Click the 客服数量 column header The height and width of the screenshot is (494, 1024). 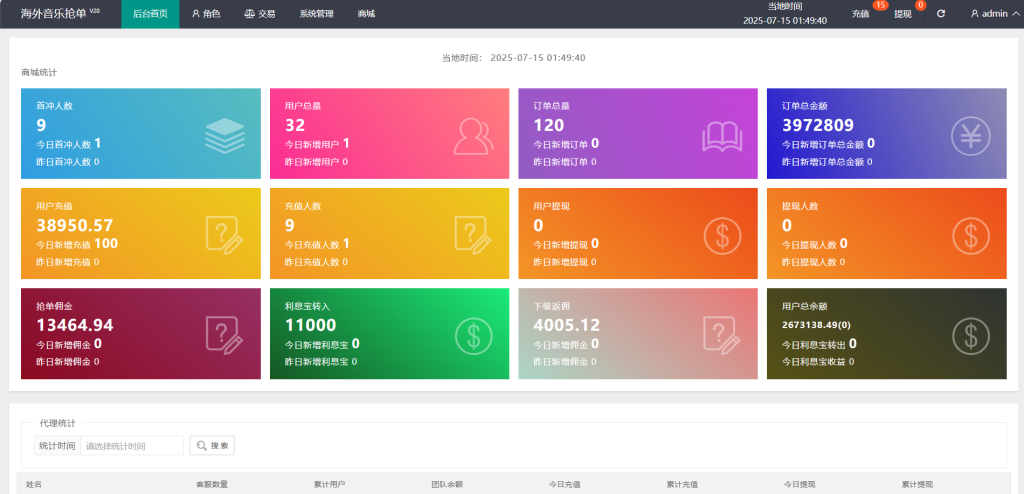(212, 484)
